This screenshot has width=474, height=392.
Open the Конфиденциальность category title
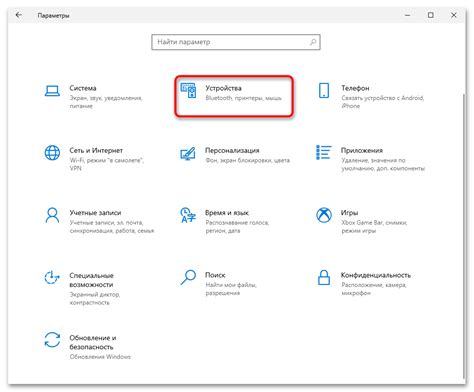tap(376, 275)
